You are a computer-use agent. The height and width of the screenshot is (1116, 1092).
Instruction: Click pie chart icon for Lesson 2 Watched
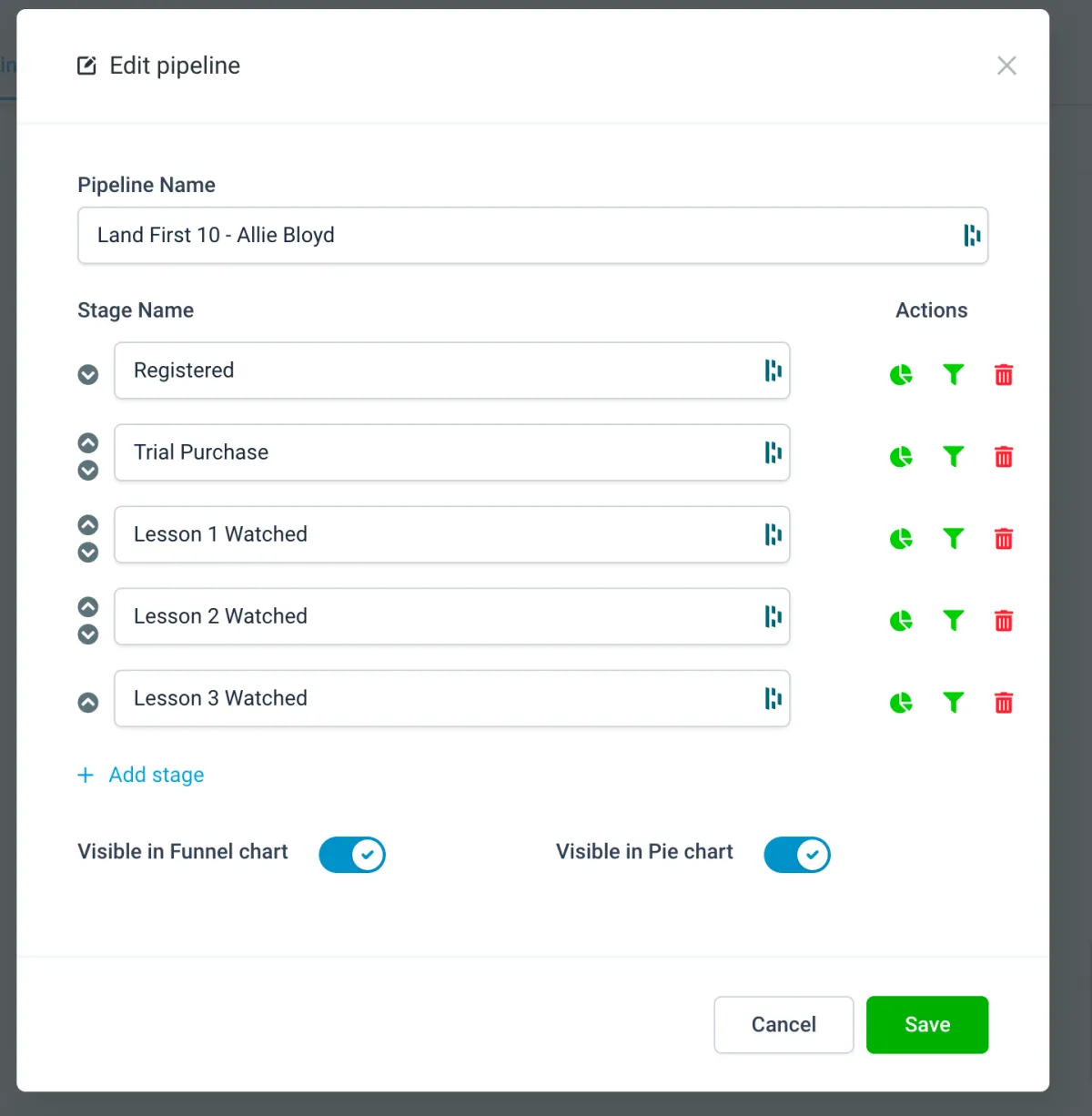click(x=901, y=621)
